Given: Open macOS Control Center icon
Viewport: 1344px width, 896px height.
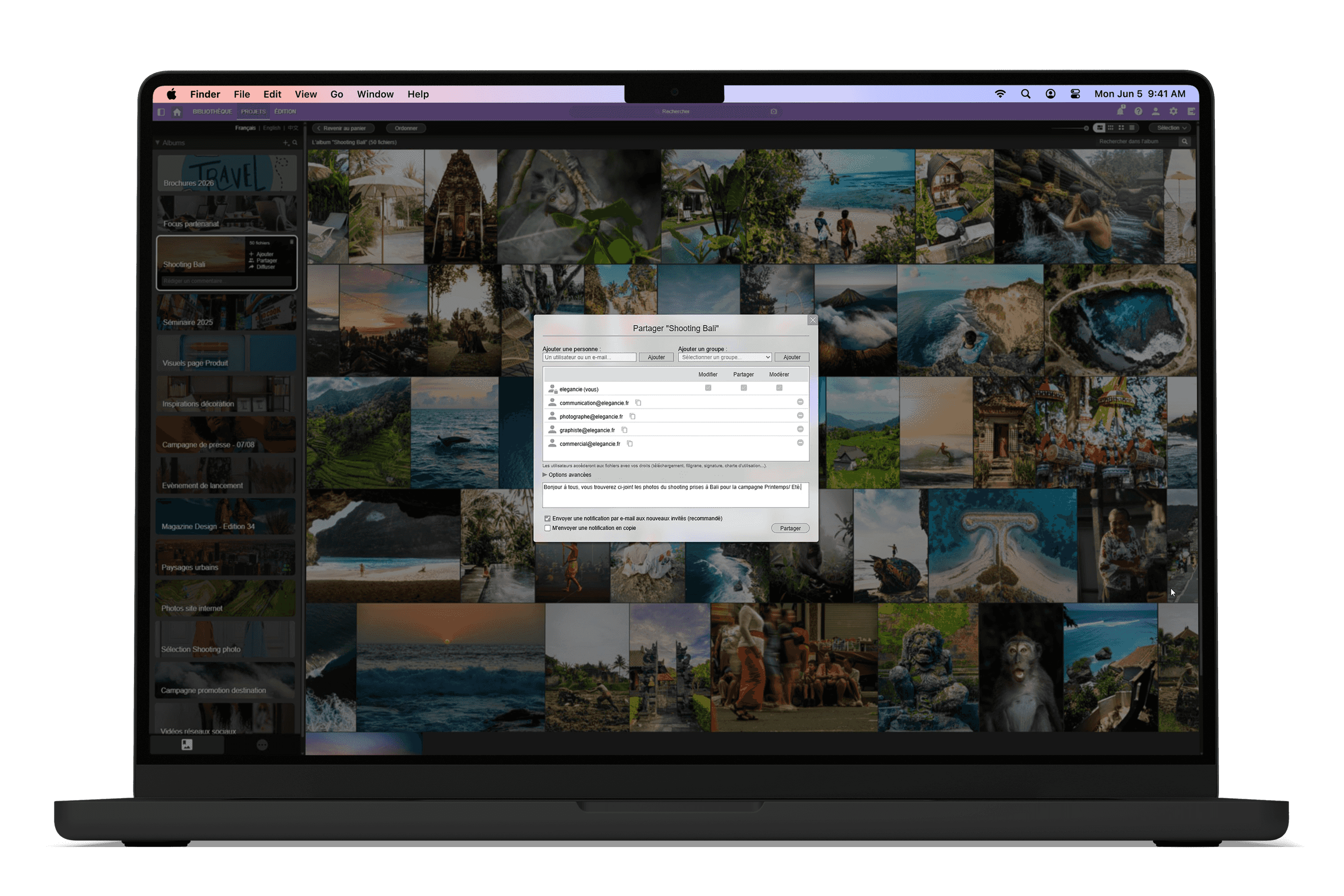Looking at the screenshot, I should click(1075, 94).
